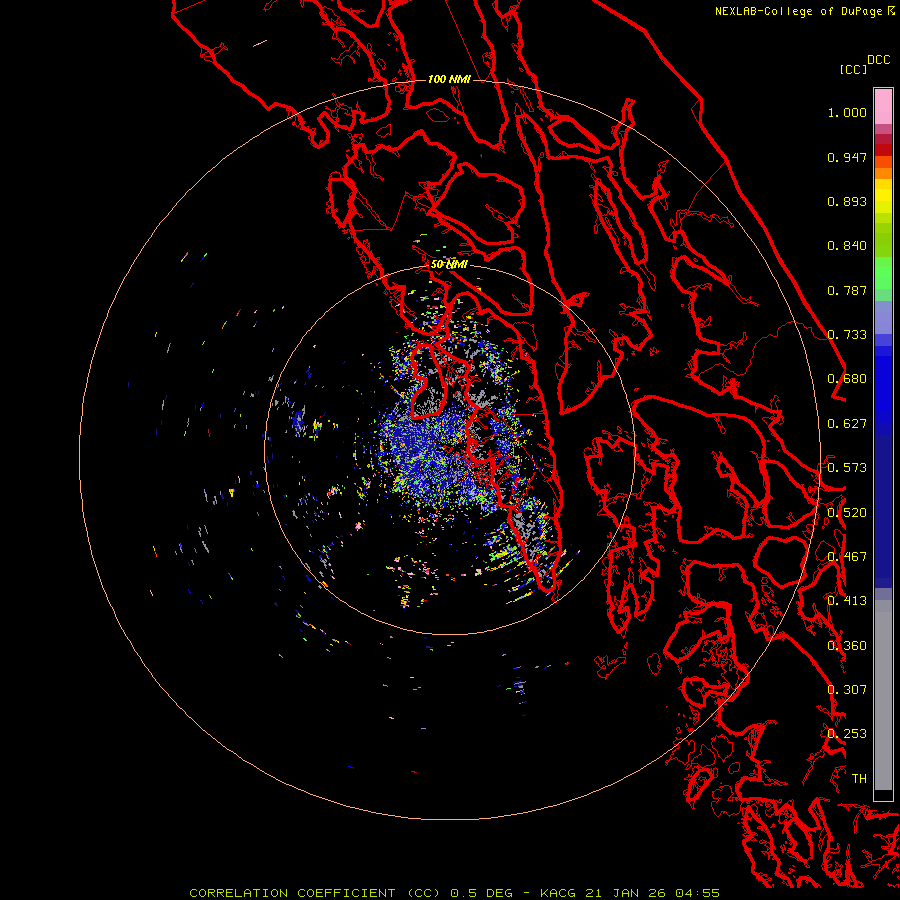
Task: Click the TH threshold label
Action: [x=859, y=779]
